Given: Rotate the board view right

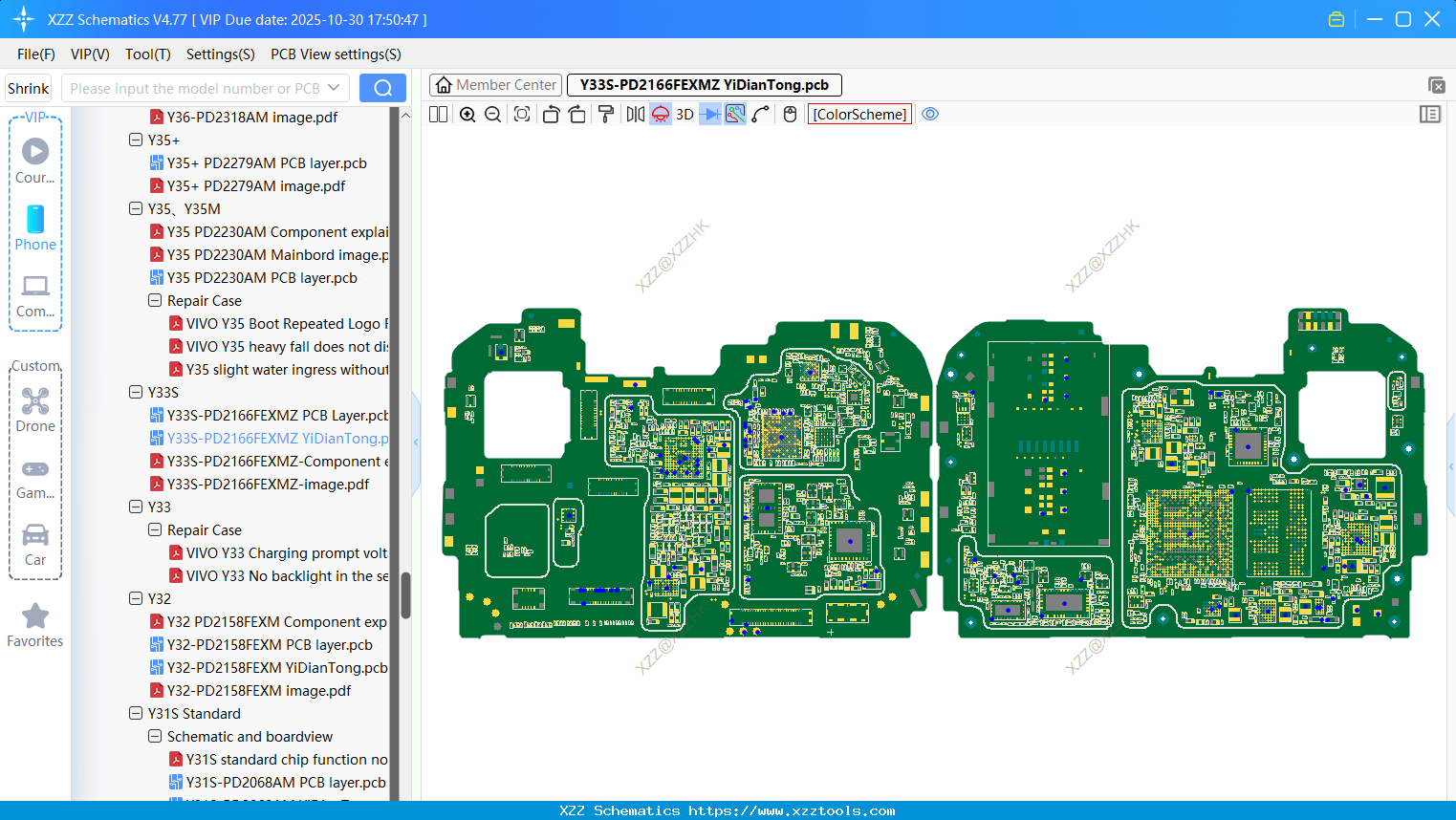Looking at the screenshot, I should [x=577, y=114].
